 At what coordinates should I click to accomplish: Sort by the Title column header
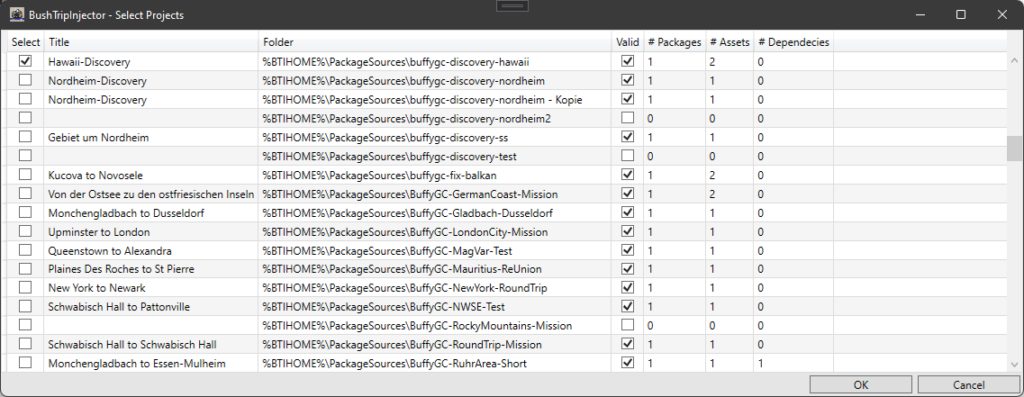tap(151, 42)
